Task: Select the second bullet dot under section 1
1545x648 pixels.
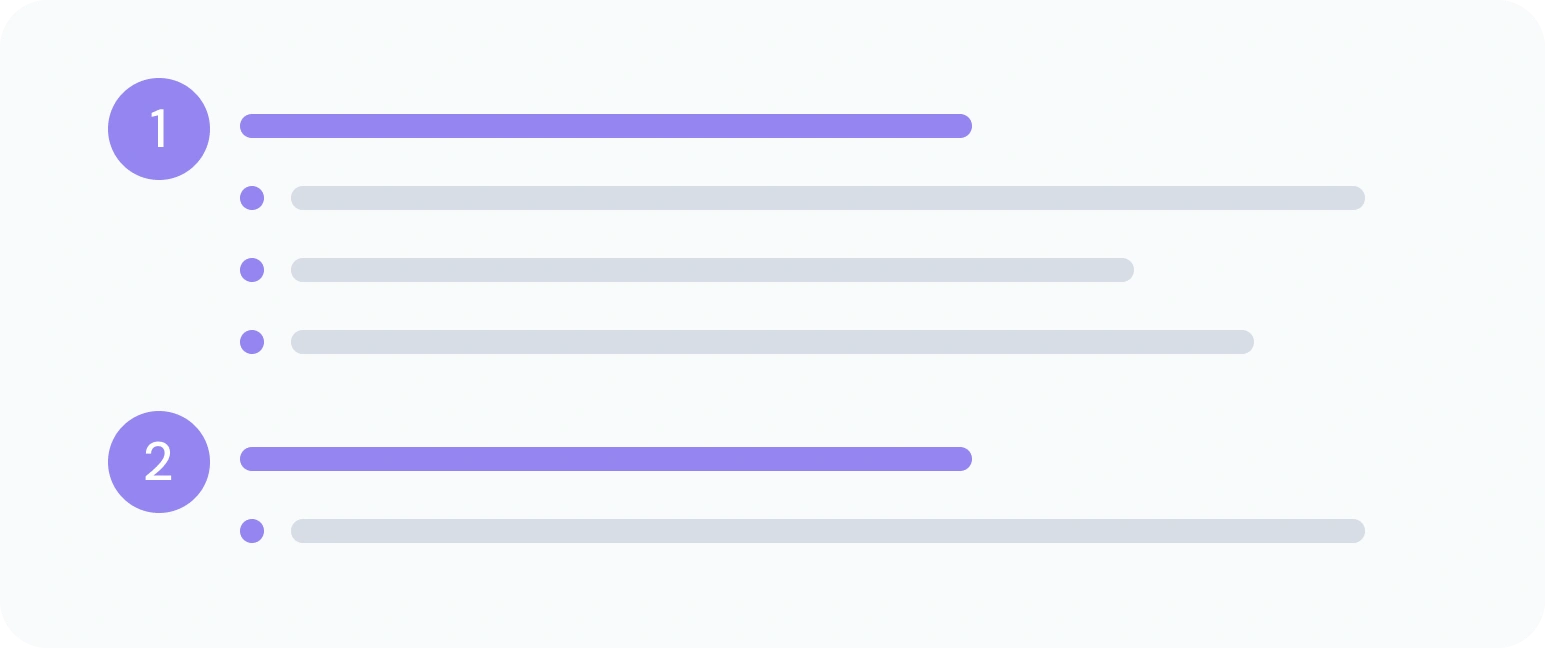Action: 252,270
